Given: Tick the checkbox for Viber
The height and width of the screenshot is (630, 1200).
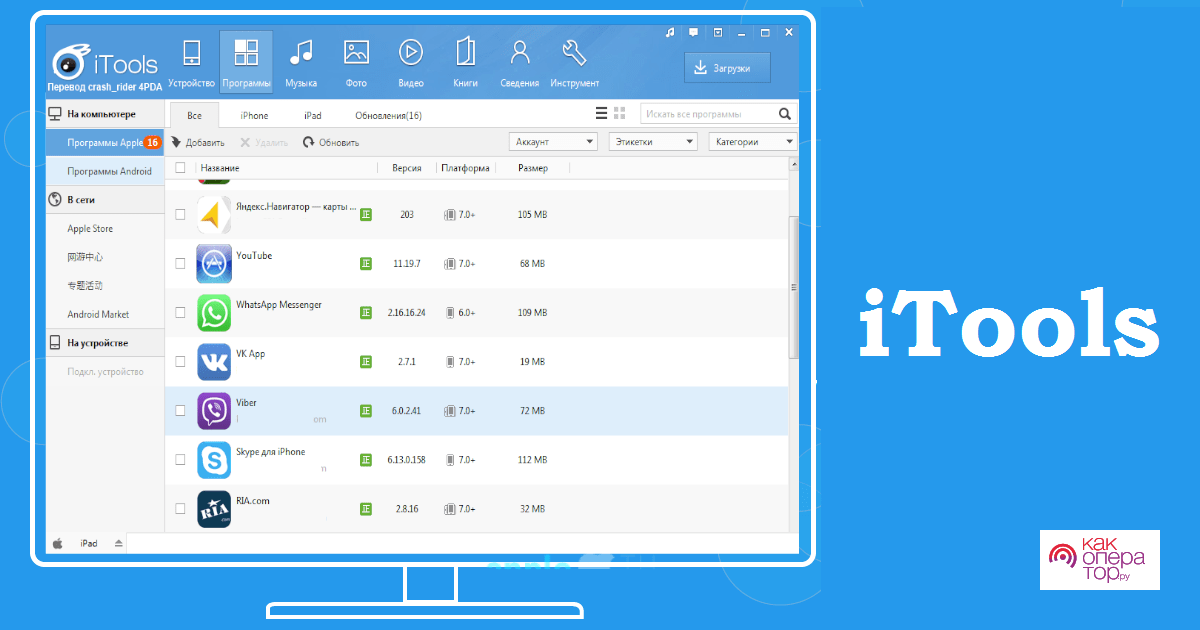Looking at the screenshot, I should [x=180, y=410].
